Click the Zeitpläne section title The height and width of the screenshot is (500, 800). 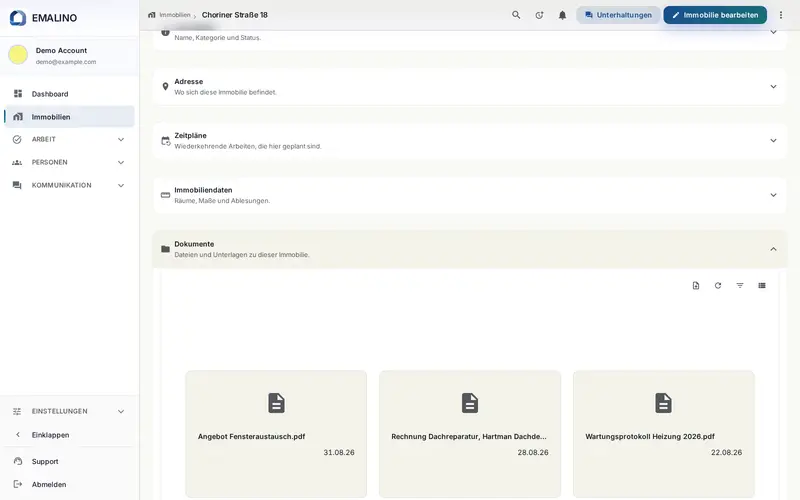[190, 136]
